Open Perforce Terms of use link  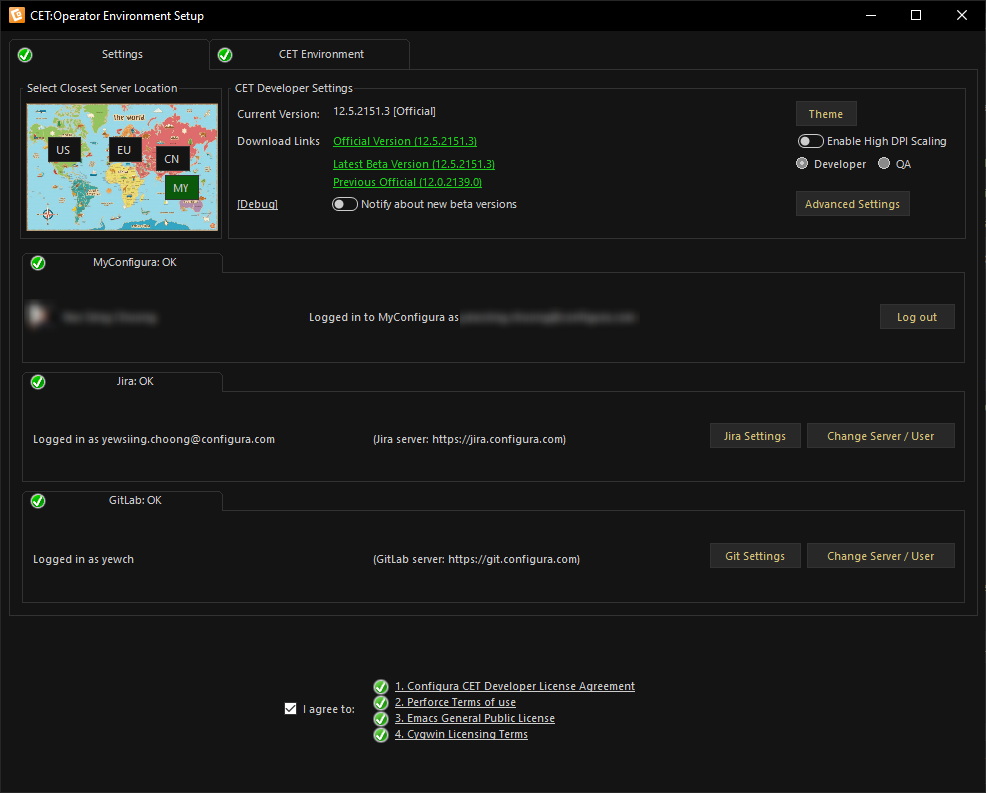tap(455, 702)
